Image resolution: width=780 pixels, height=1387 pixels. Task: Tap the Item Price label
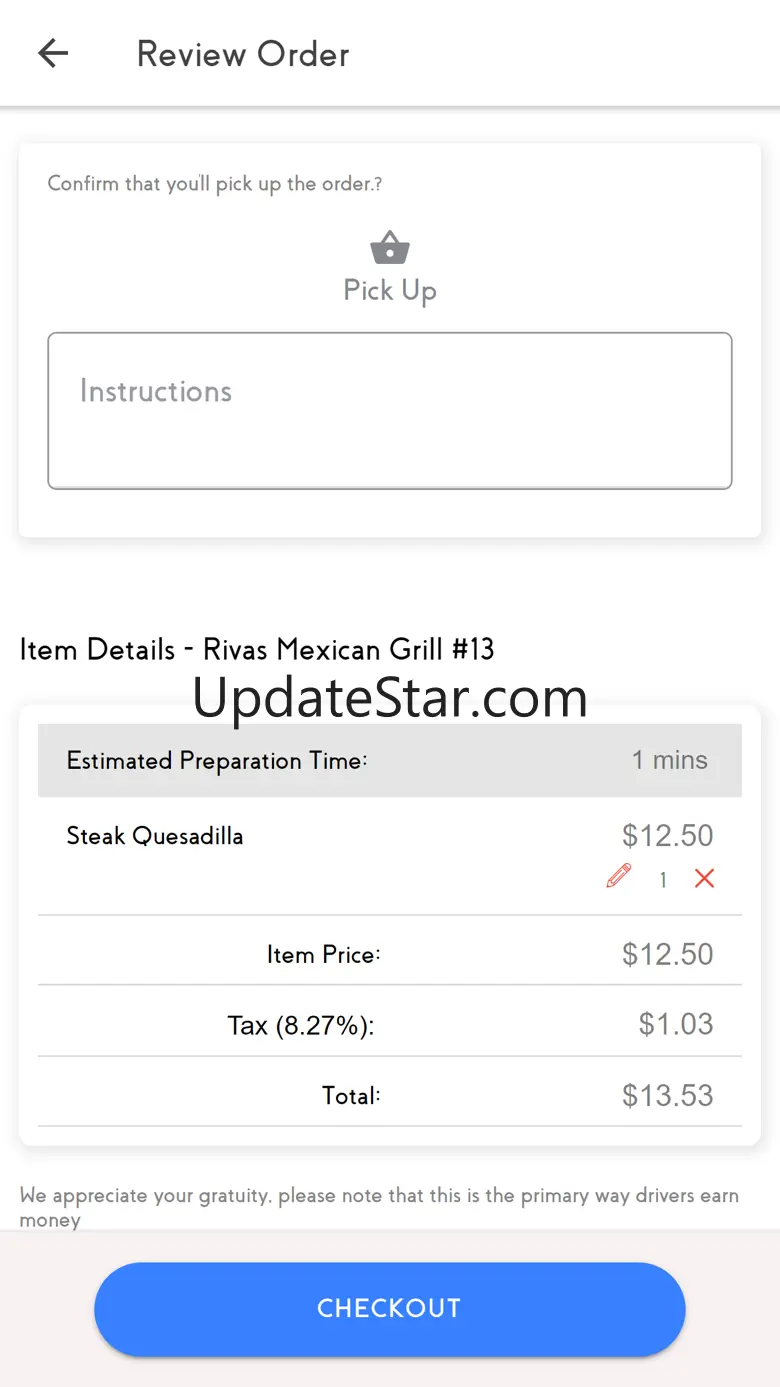[323, 955]
